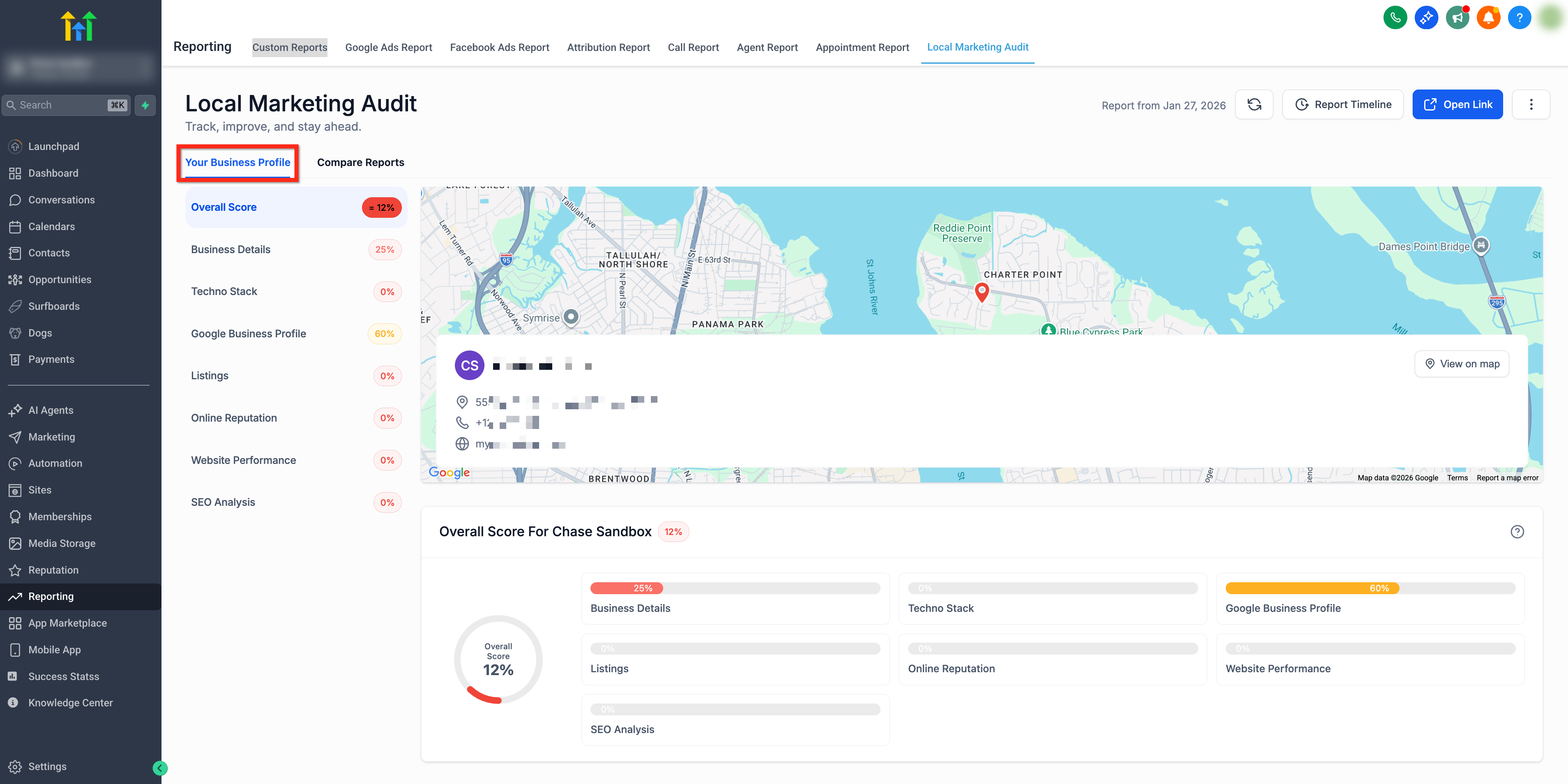Click the green phone dialer icon
The height and width of the screenshot is (784, 1568).
tap(1395, 18)
